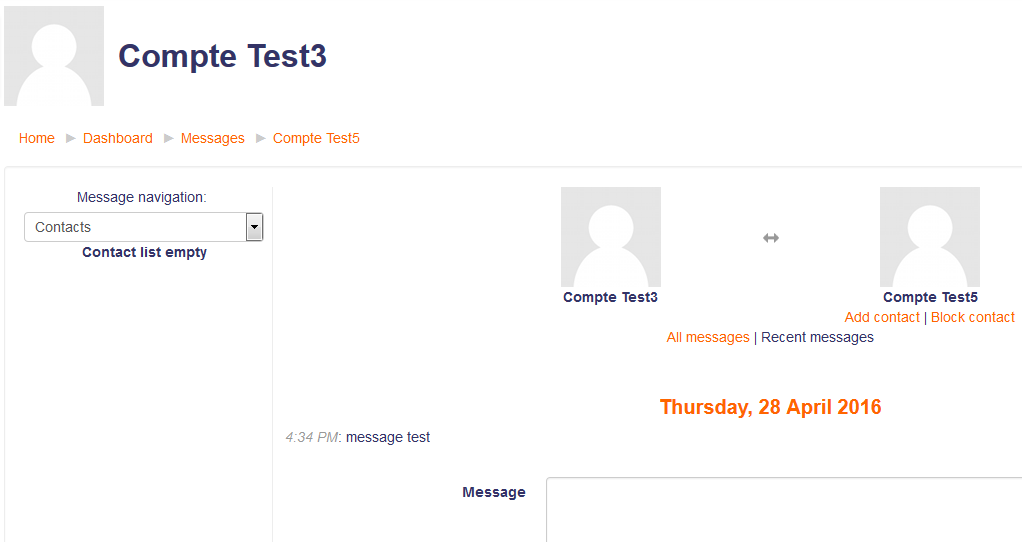Click Compte Test5 breadcrumb link
The image size is (1022, 542).
tap(316, 138)
